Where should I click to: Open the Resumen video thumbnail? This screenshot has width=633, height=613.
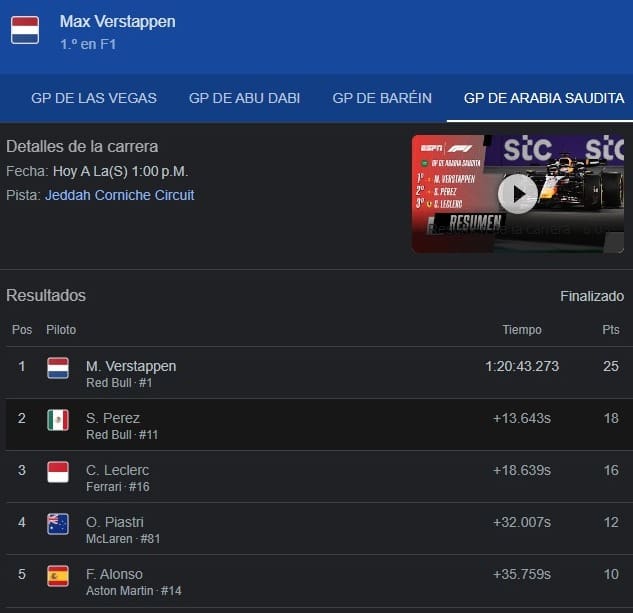(470, 222)
